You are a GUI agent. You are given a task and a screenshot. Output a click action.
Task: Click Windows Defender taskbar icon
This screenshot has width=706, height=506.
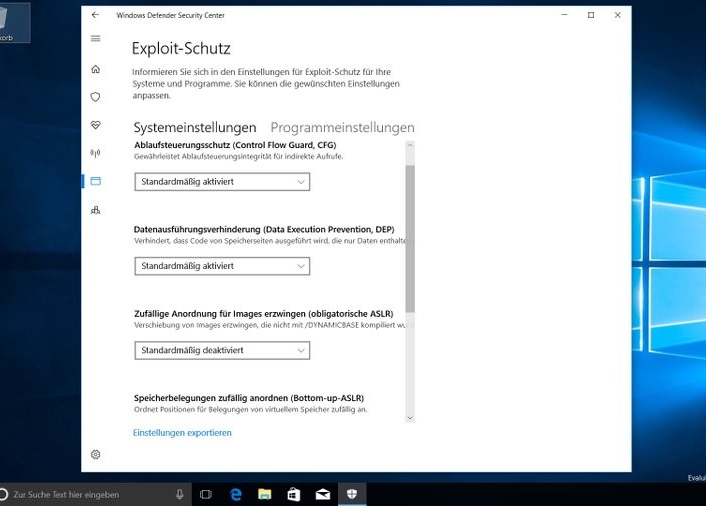coord(352,494)
